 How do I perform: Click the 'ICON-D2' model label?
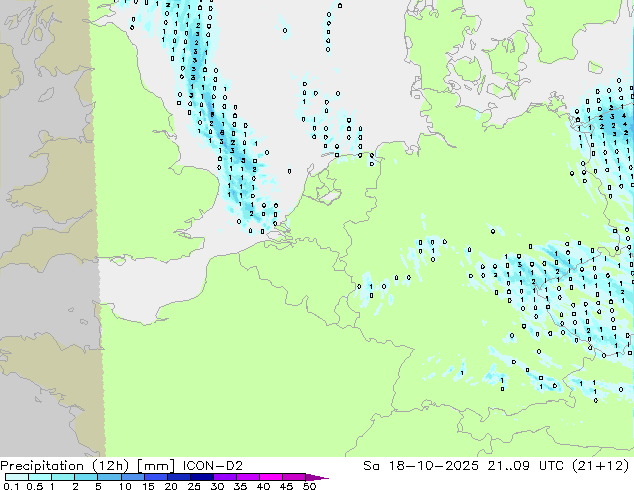[213, 466]
